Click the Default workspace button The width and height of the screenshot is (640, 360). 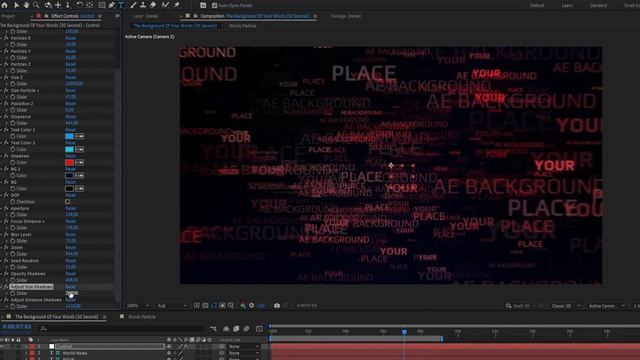[537, 5]
